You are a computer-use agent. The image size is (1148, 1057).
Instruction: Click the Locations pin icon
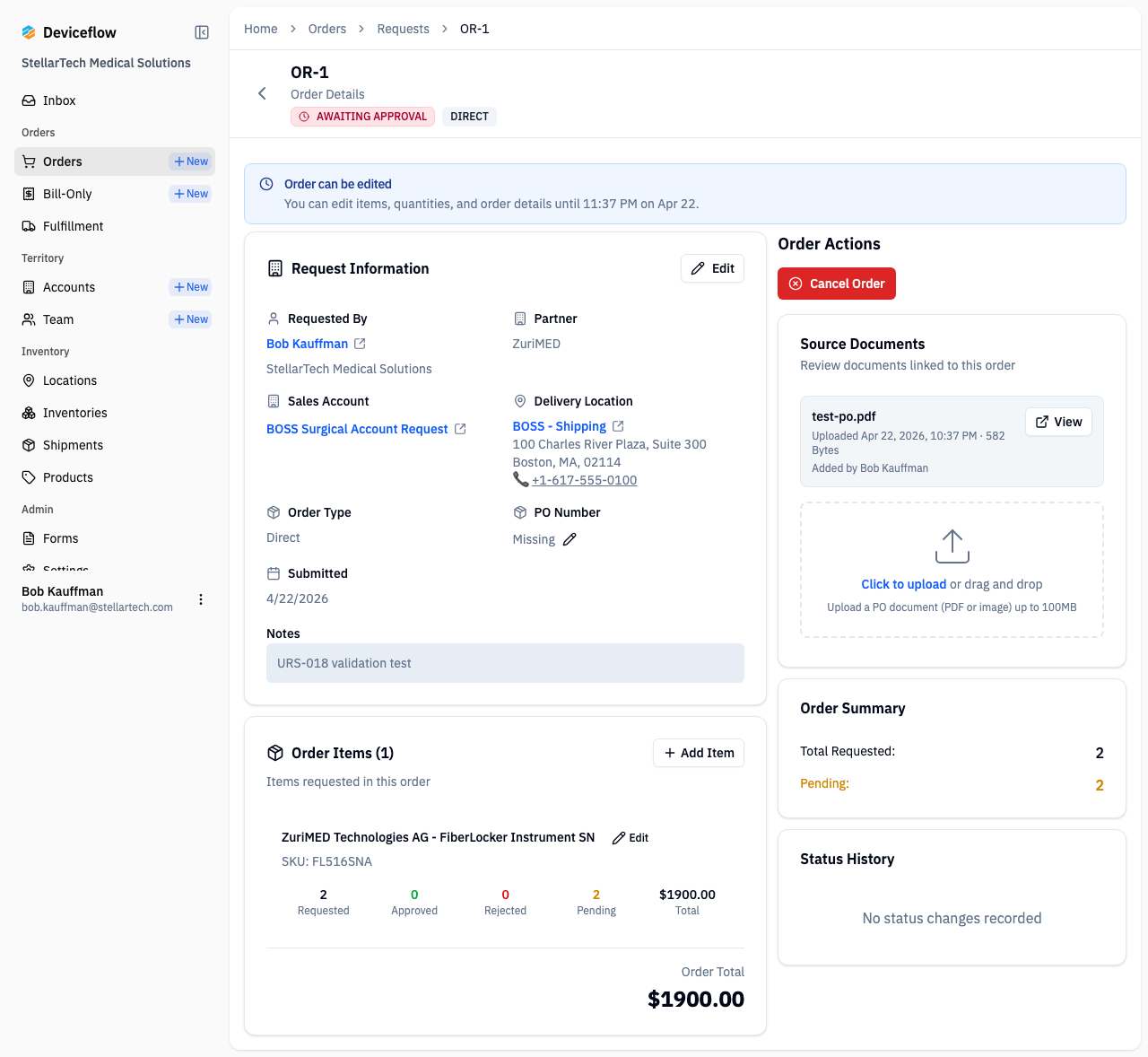point(29,380)
